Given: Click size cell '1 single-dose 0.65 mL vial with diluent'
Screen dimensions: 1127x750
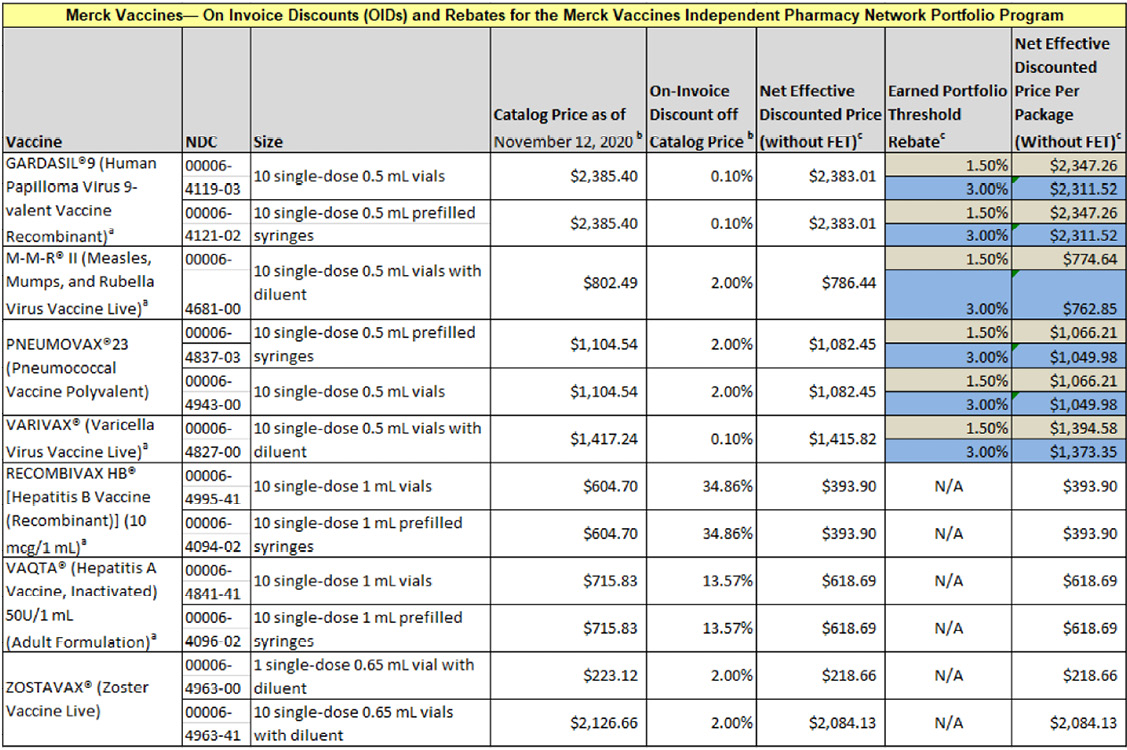Looking at the screenshot, I should [370, 676].
